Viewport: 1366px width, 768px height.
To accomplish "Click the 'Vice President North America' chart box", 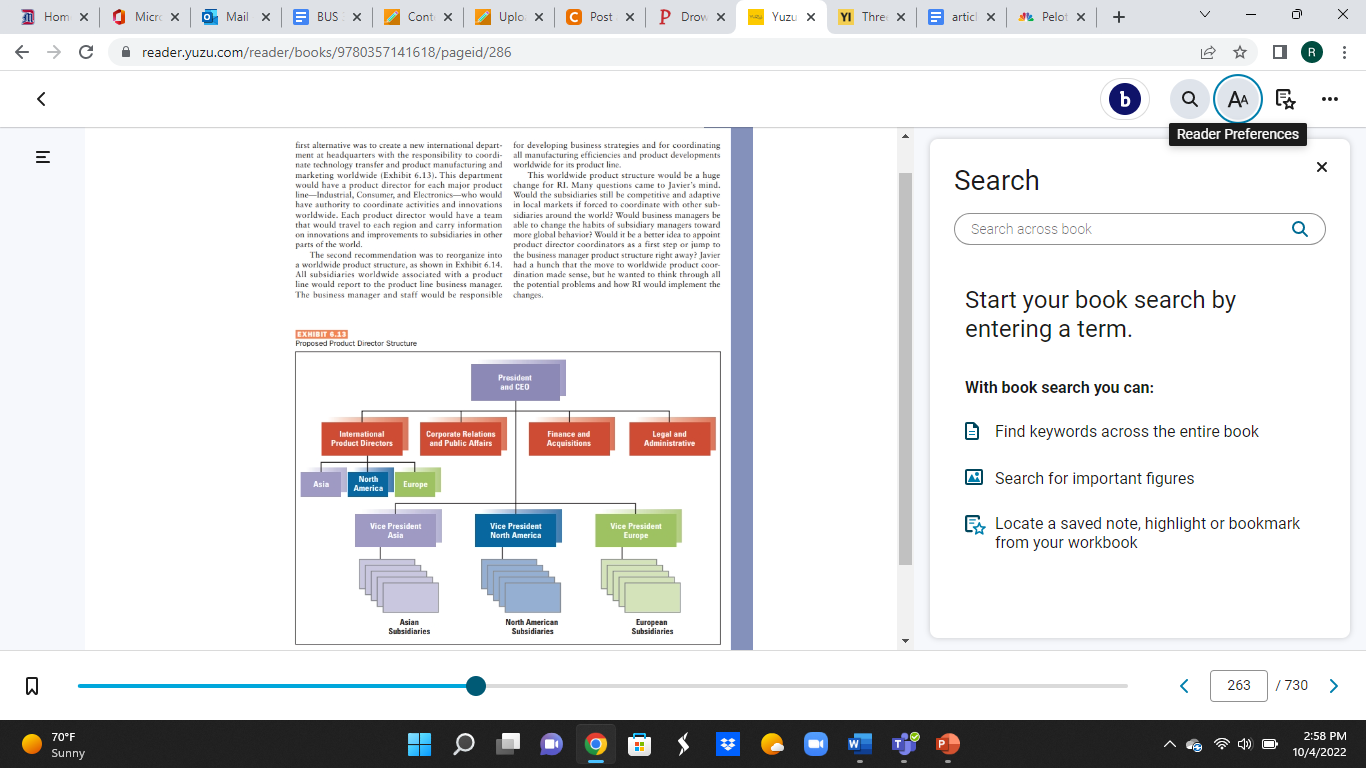I will (515, 530).
